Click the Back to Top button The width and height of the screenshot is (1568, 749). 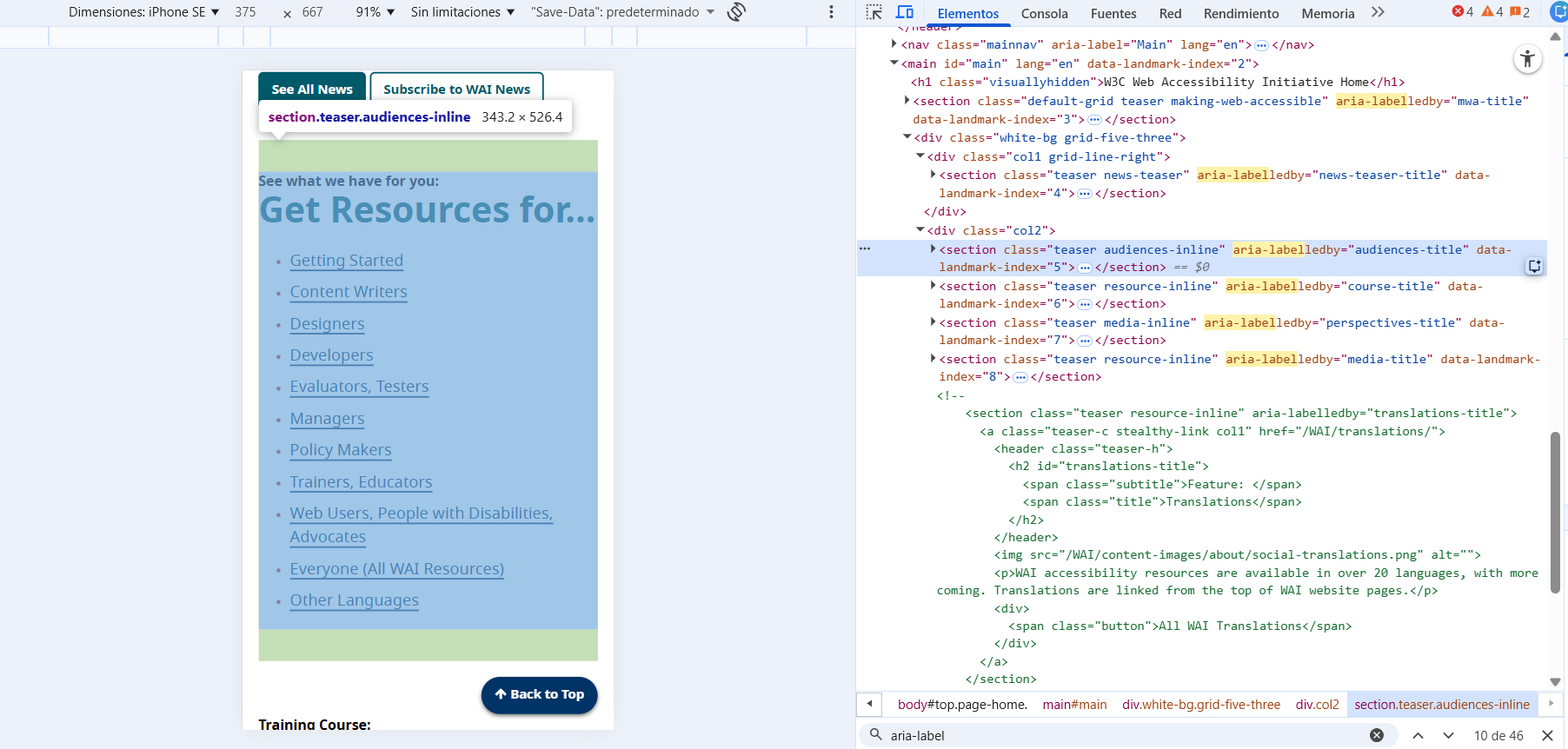click(539, 694)
